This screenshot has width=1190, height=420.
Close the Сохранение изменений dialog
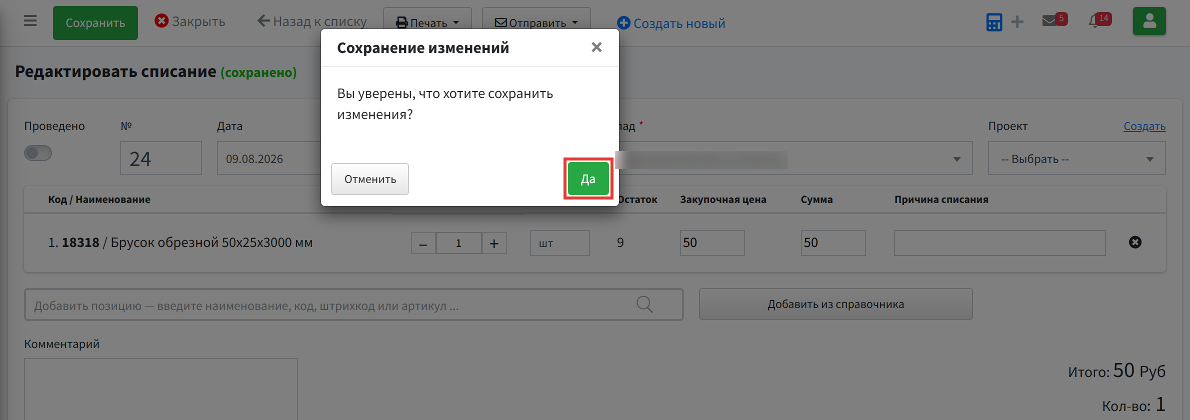coord(597,48)
